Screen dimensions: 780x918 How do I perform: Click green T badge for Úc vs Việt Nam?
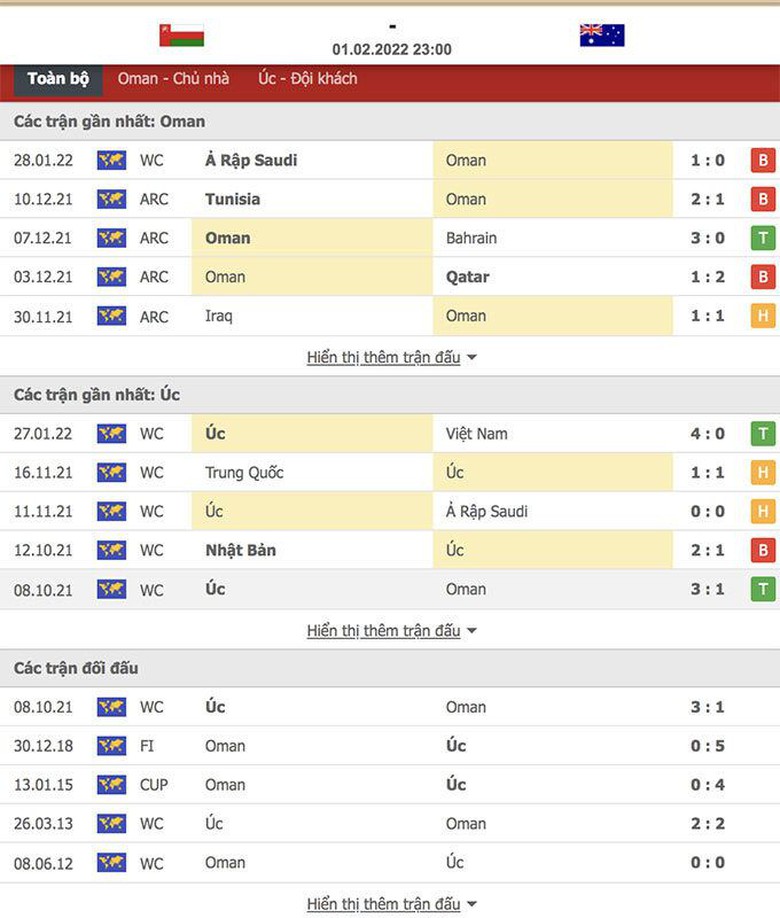[763, 433]
